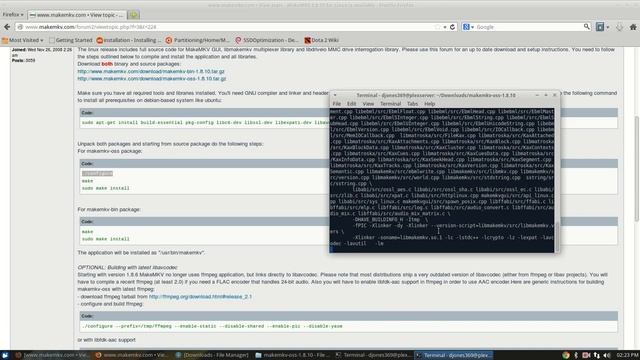
Task: Open the Dota 2 Wiki bookmark
Action: [322, 40]
